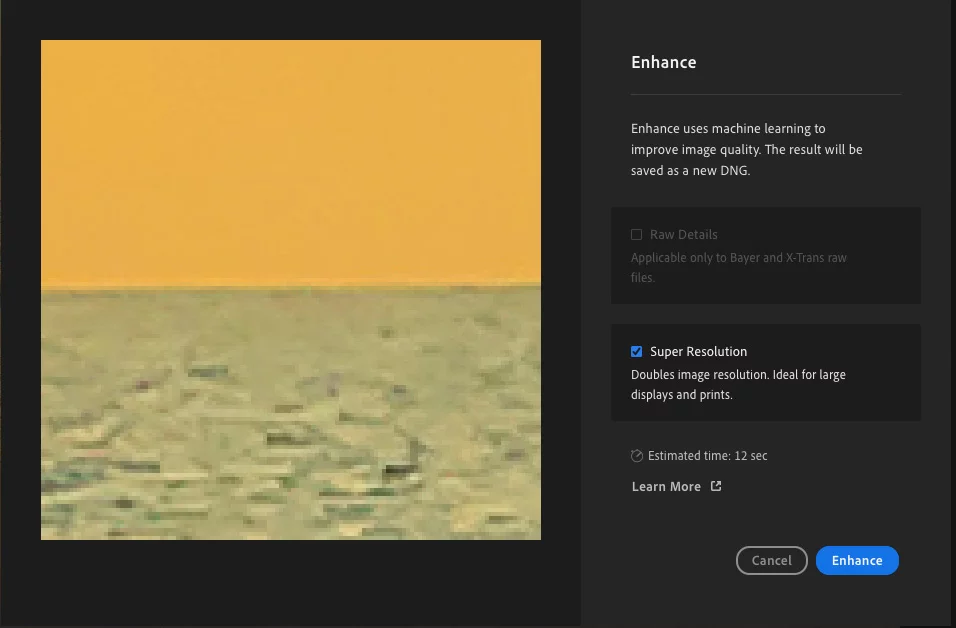Tick the disabled Raw Details checkbox

(637, 235)
